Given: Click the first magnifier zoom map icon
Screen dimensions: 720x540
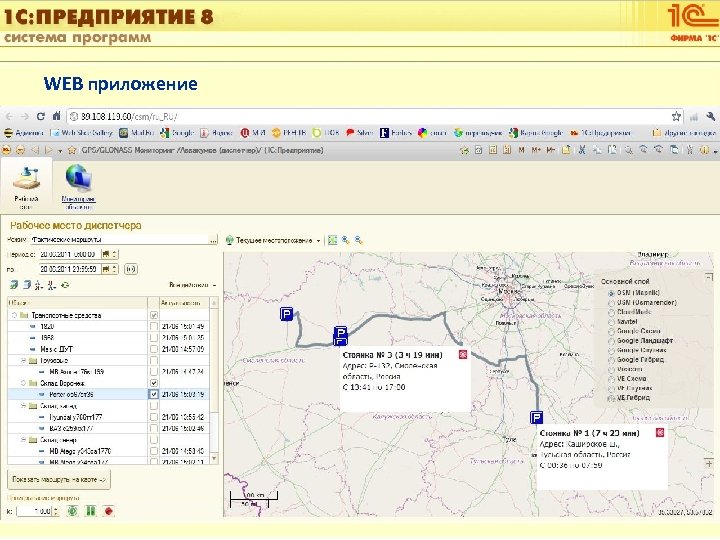Looking at the screenshot, I should pos(345,240).
